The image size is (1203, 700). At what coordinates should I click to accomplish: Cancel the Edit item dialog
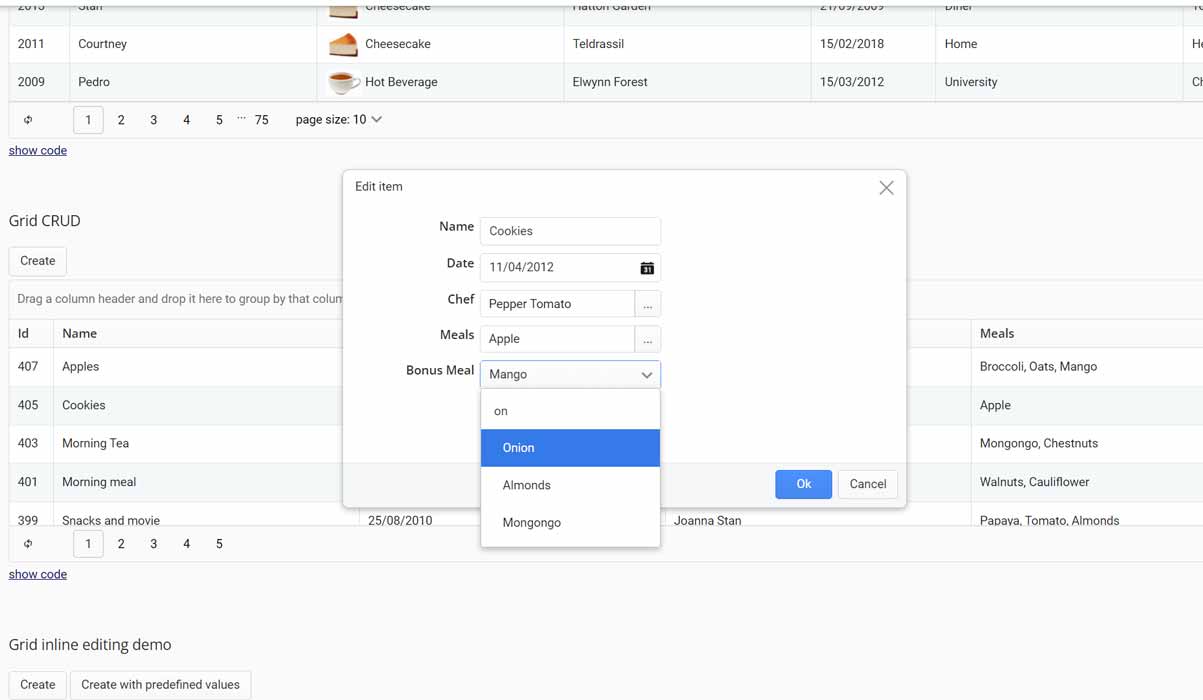click(x=867, y=484)
